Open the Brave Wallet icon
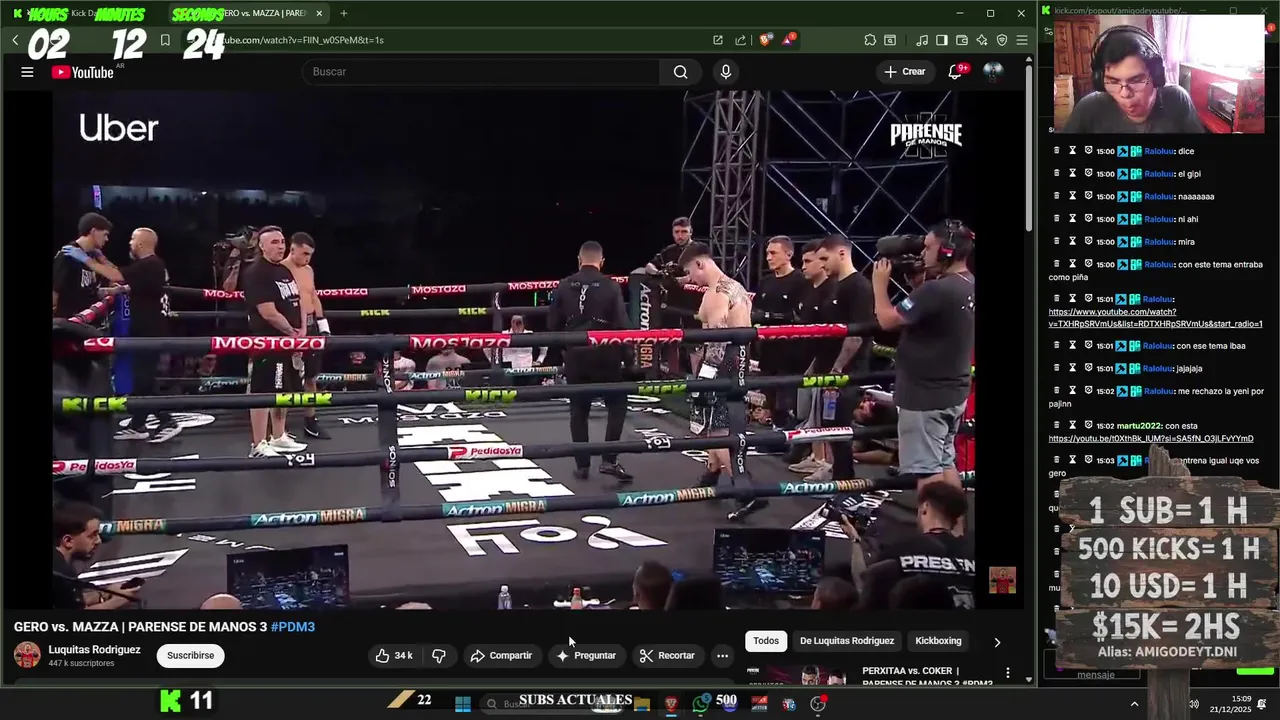 pos(962,40)
